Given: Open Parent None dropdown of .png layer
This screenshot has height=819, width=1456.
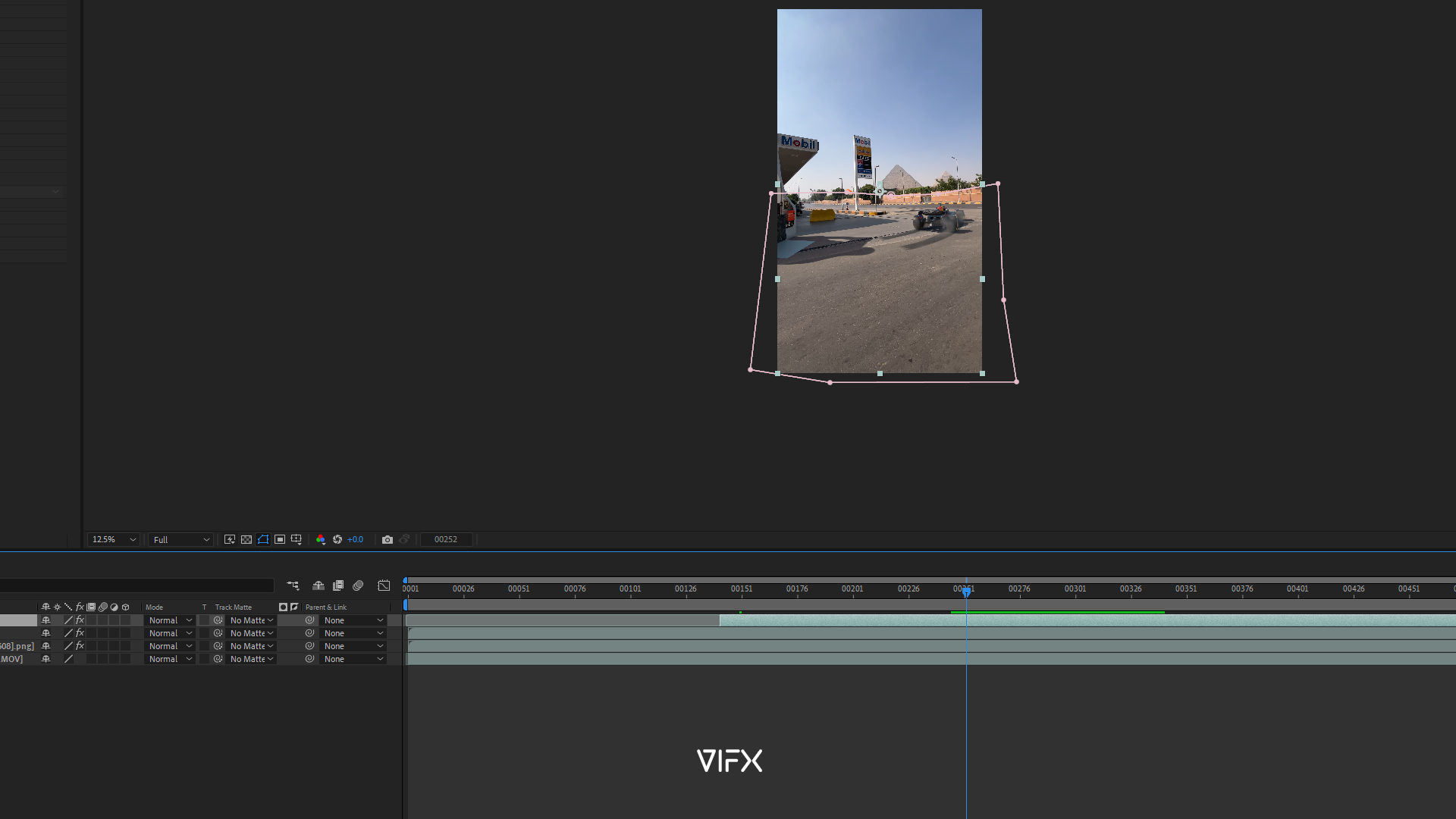Looking at the screenshot, I should point(353,646).
